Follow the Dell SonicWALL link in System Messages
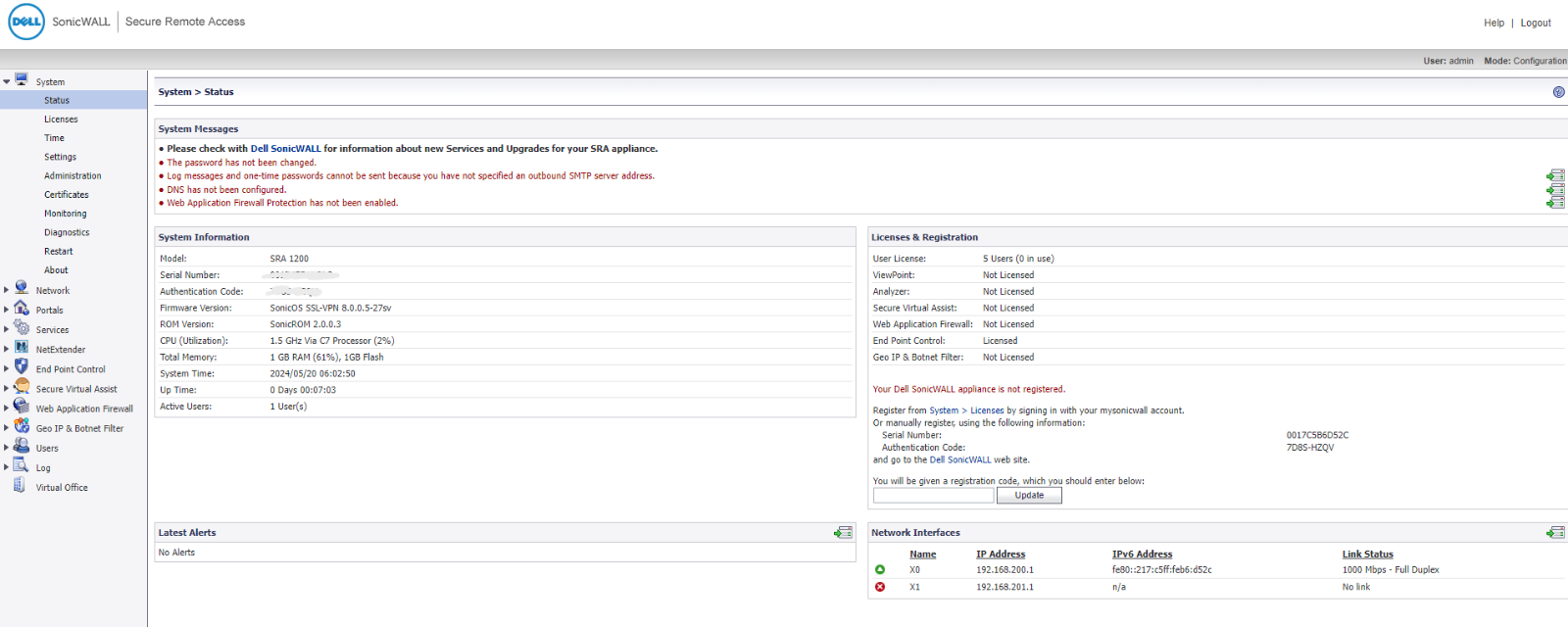Image resolution: width=1568 pixels, height=627 pixels. [x=285, y=149]
